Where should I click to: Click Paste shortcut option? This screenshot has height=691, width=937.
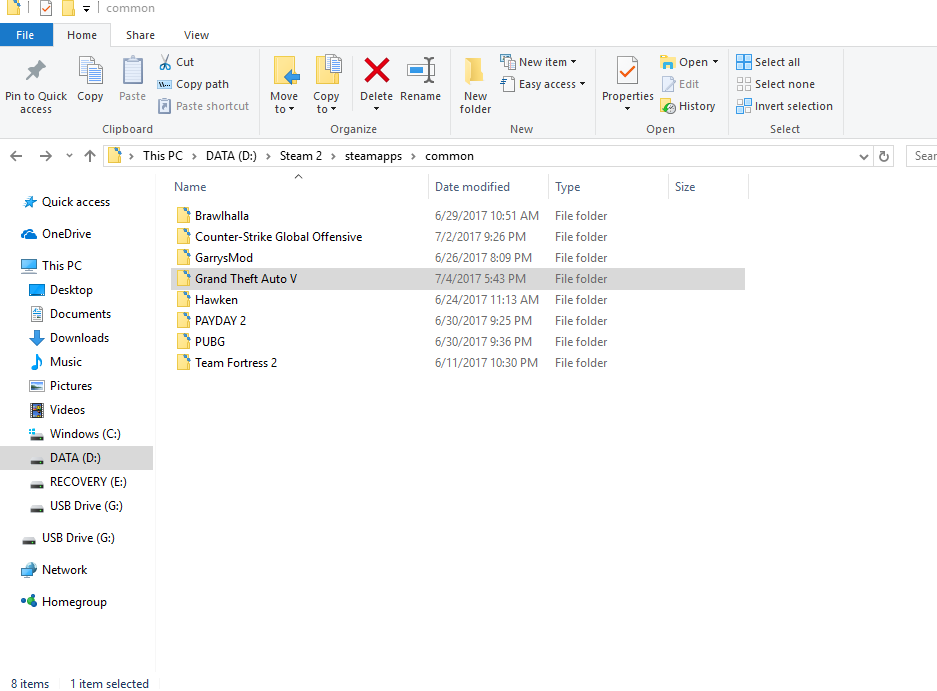click(x=203, y=106)
